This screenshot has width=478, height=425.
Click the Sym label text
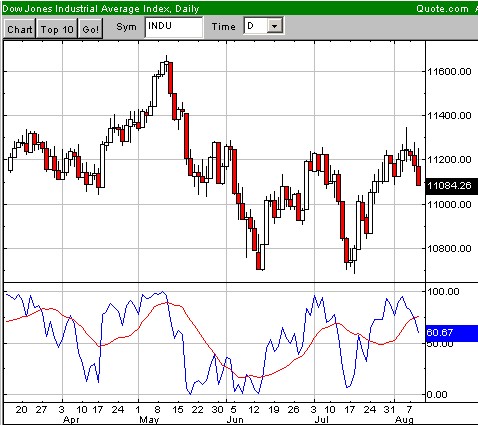(x=126, y=27)
